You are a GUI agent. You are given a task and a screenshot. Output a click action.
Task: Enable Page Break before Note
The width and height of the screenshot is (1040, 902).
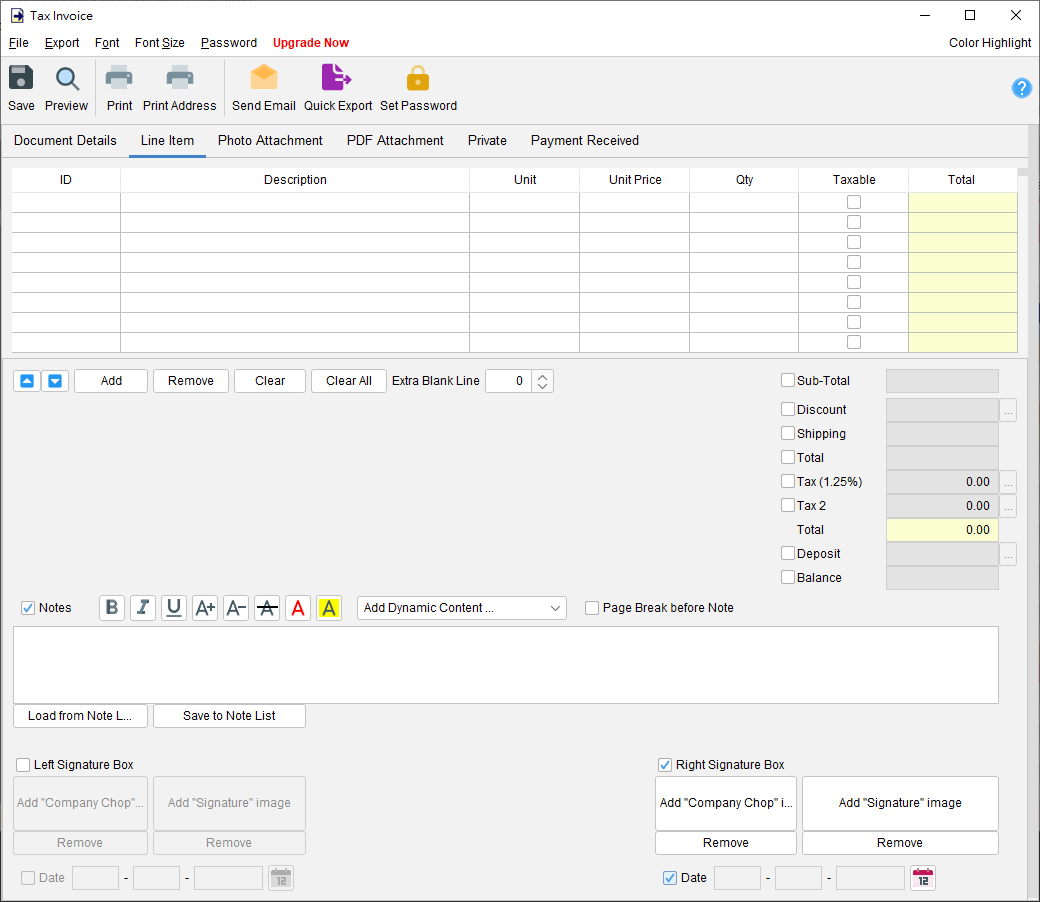coord(592,608)
